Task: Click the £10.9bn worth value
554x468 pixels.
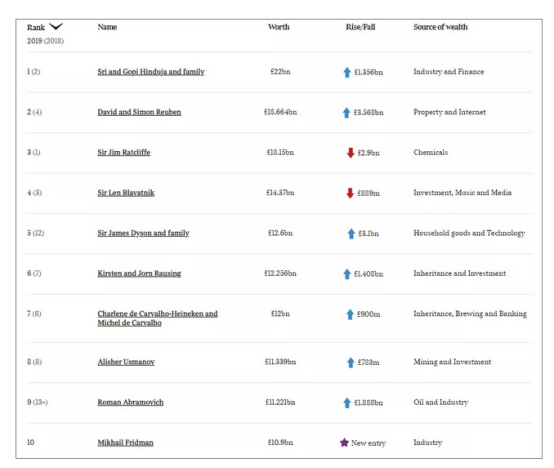Action: click(280, 442)
